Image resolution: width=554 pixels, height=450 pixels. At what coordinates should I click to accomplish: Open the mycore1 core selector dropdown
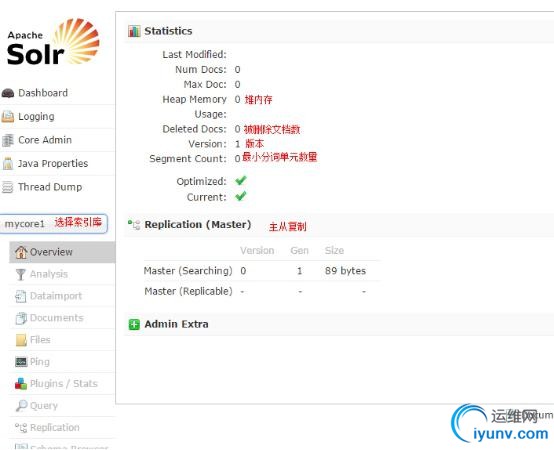tap(54, 224)
